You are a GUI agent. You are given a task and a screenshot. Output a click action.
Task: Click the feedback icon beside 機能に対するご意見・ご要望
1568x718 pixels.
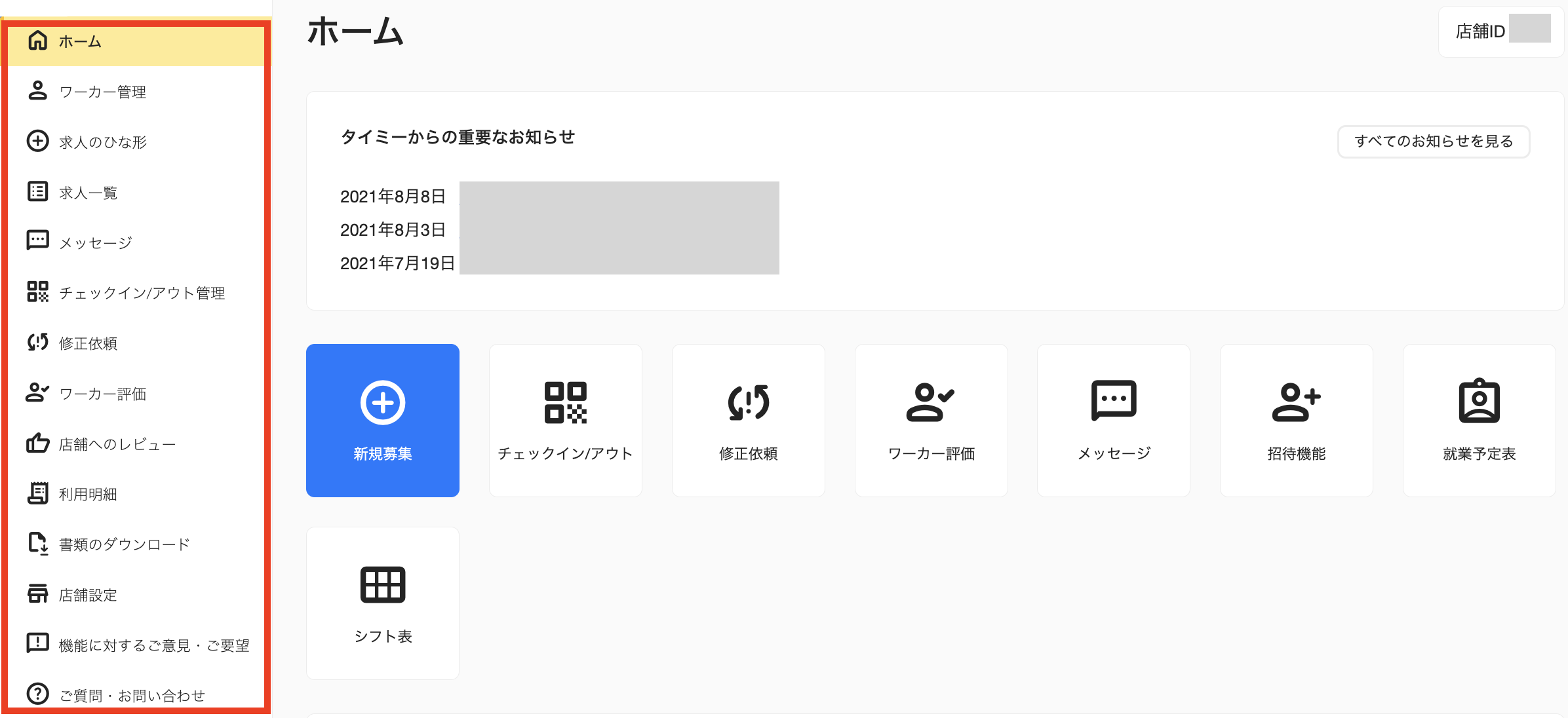37,643
